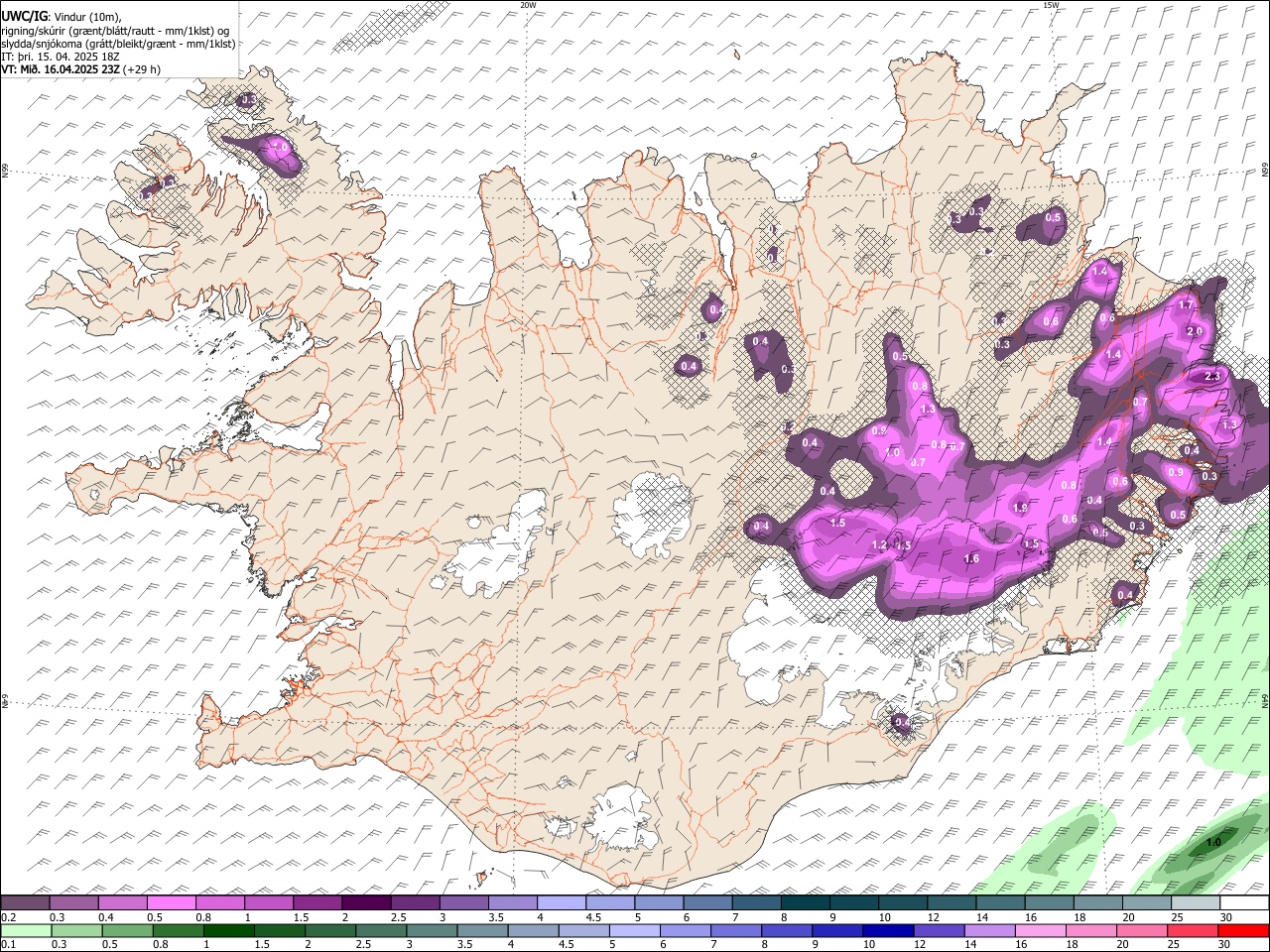This screenshot has width=1270, height=952.
Task: Click the '2.3' precipitation value on the map
Action: click(1211, 377)
